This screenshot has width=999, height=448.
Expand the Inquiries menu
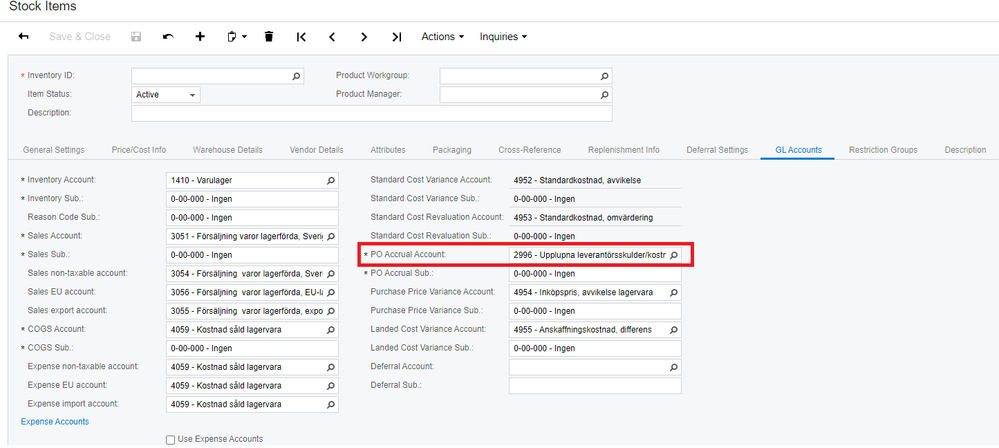pyautogui.click(x=503, y=36)
